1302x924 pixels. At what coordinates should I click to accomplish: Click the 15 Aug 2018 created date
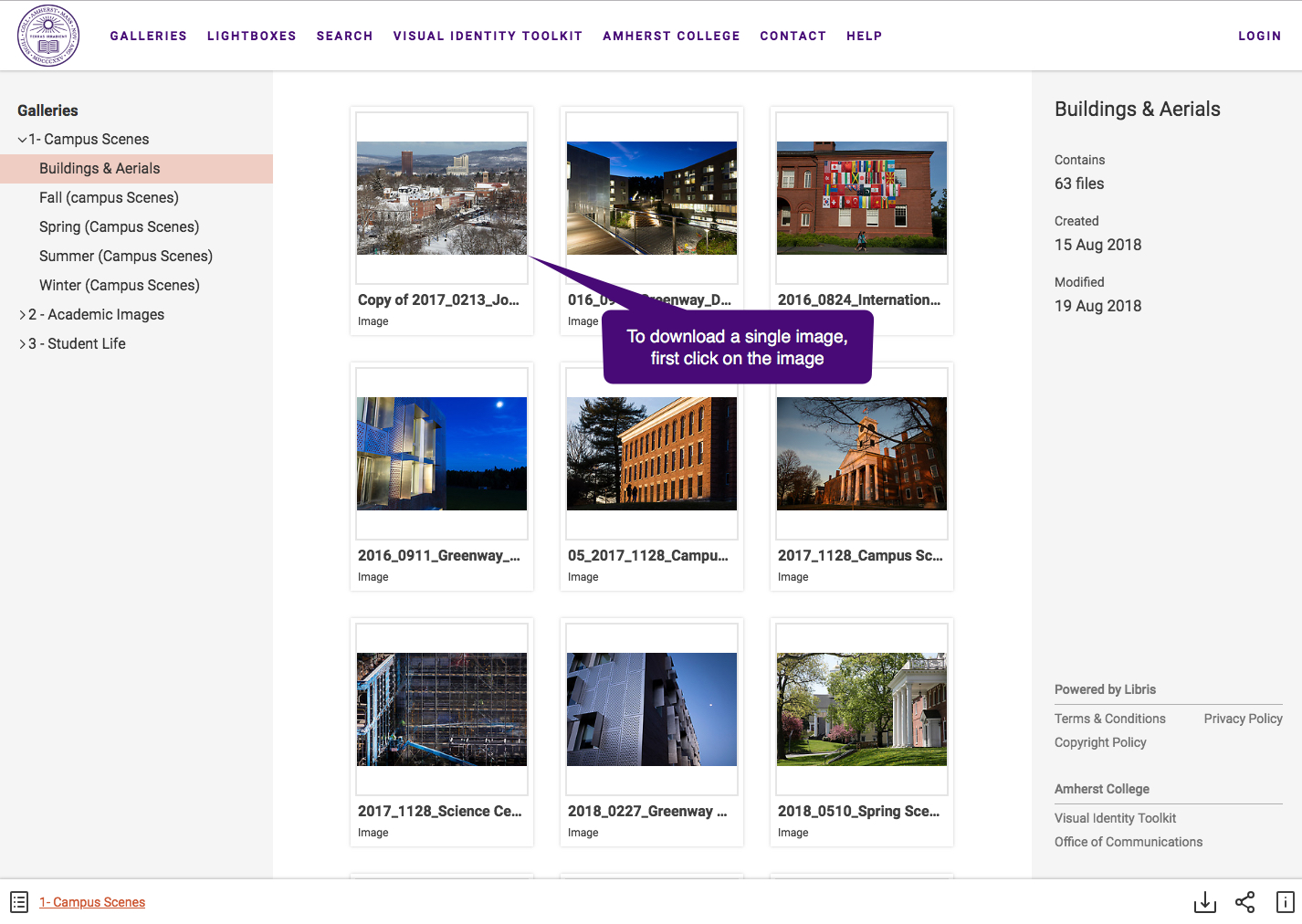coord(1098,245)
